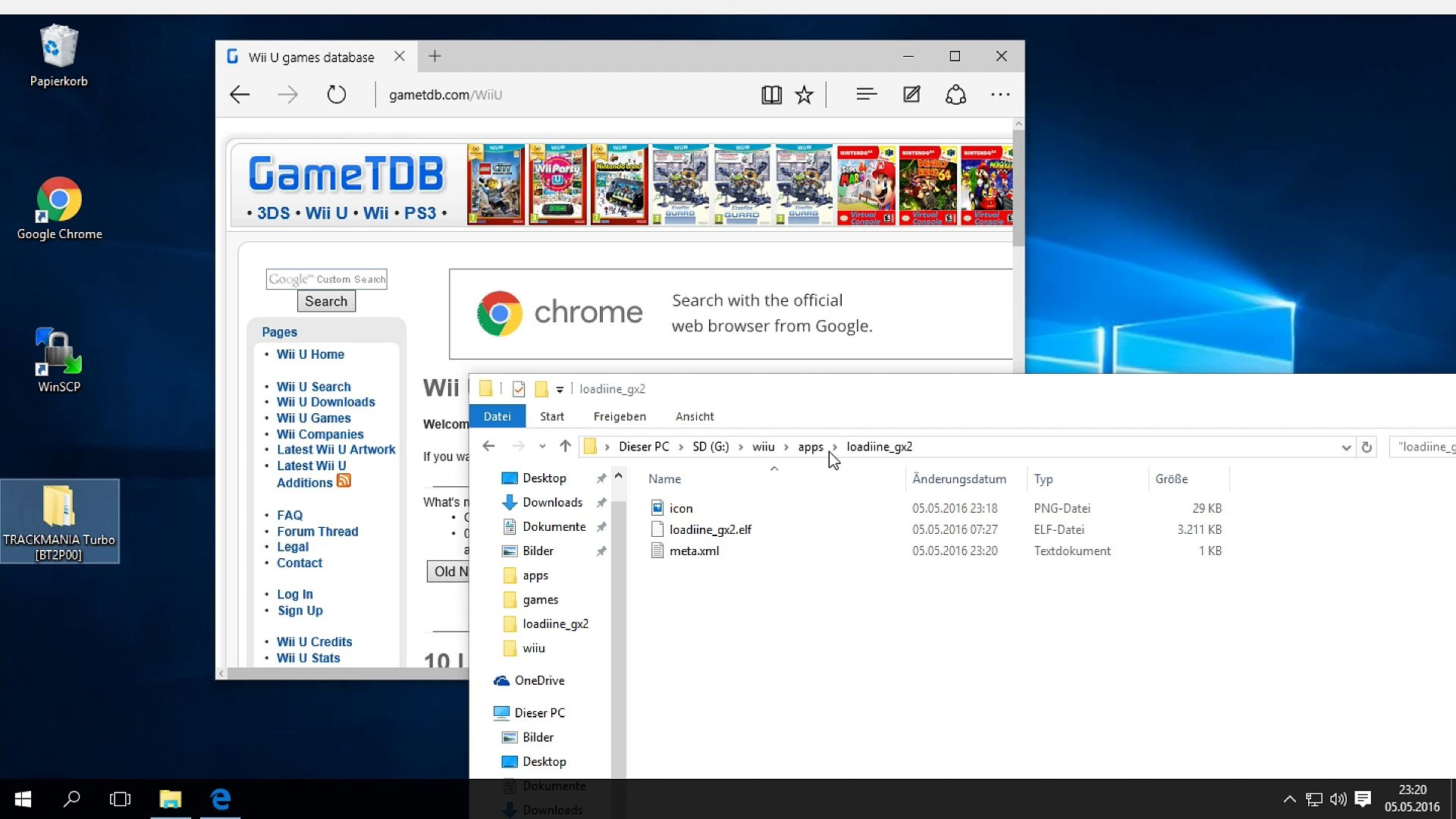Open quick access toolbar customize arrow
1456x819 pixels.
[560, 390]
